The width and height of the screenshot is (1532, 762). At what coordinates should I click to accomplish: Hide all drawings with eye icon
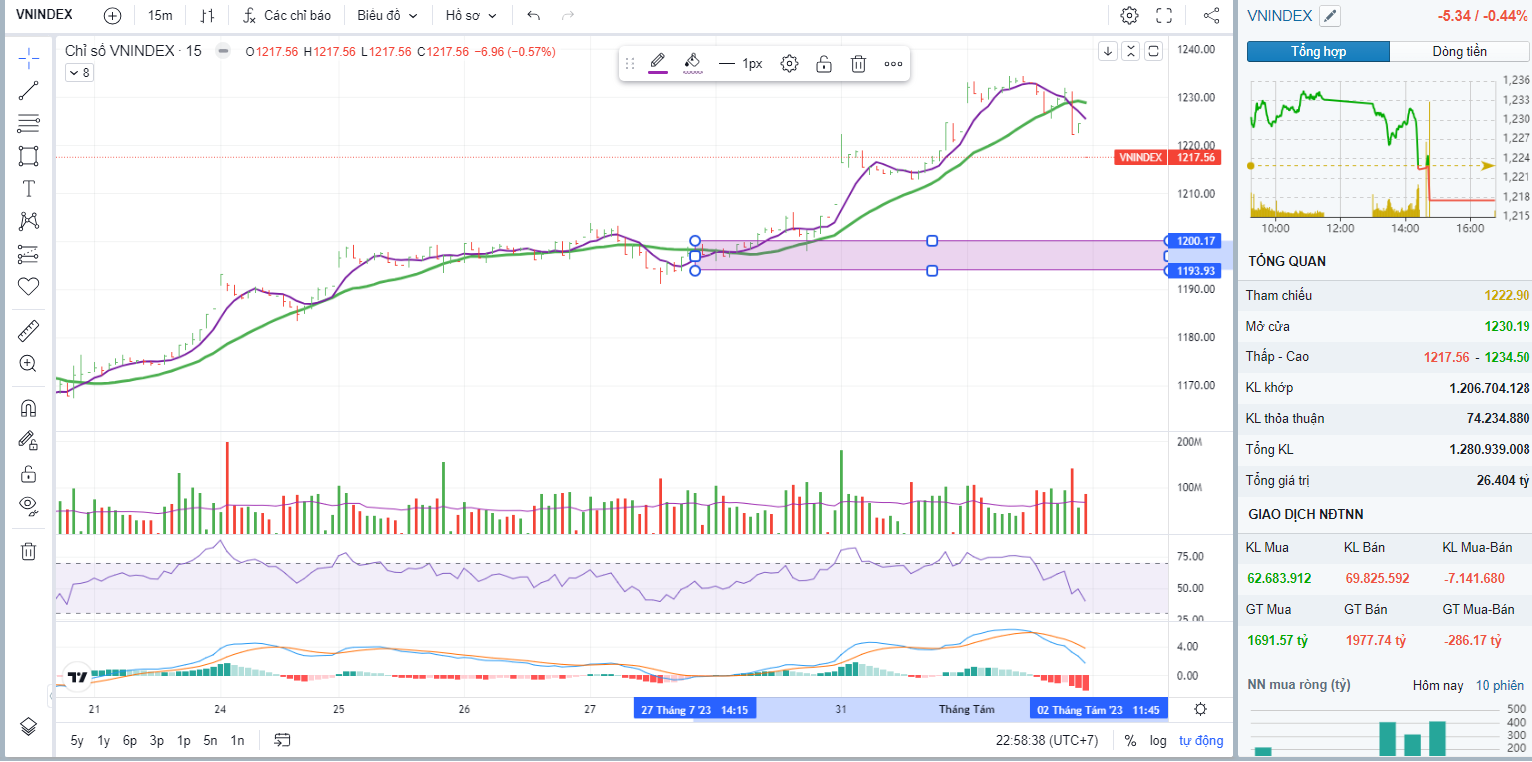coord(29,506)
